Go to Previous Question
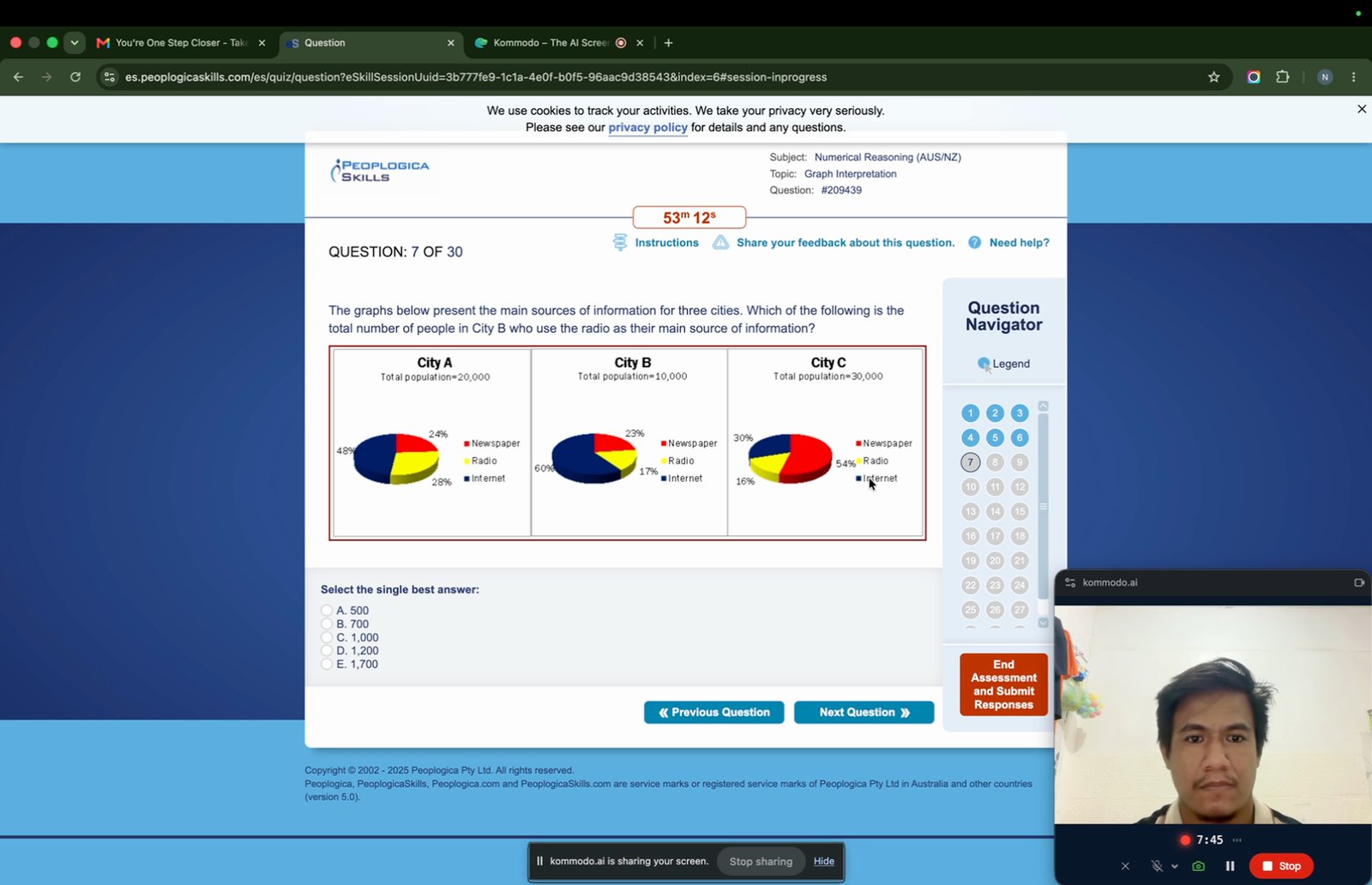 click(x=713, y=712)
